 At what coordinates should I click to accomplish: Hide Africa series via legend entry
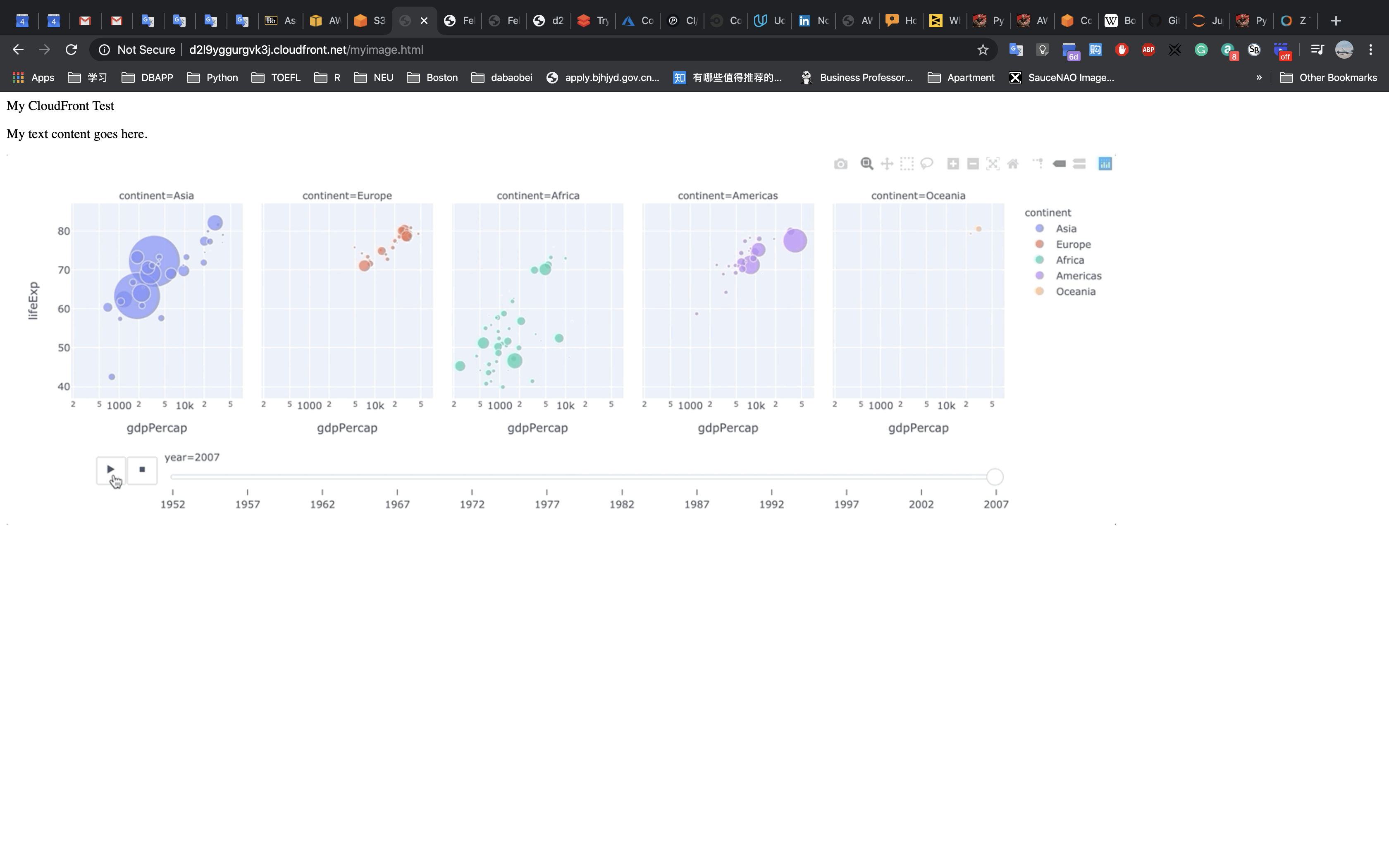pyautogui.click(x=1069, y=260)
